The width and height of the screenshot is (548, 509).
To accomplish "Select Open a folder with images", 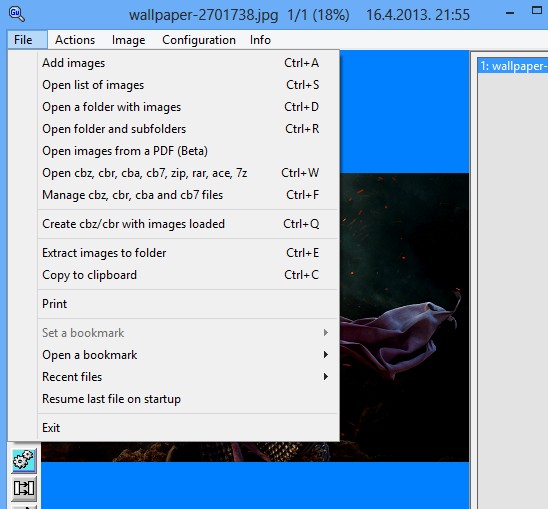I will tap(188, 107).
